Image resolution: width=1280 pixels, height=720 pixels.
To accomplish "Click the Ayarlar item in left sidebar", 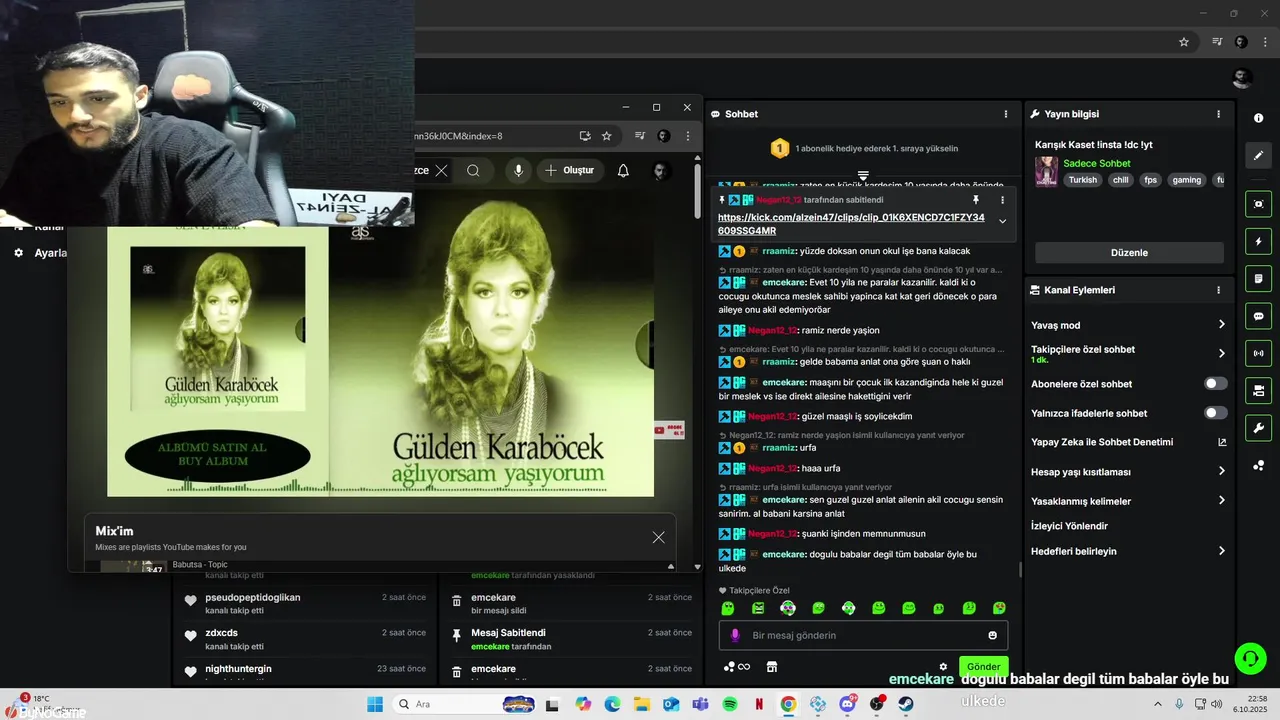I will tap(40, 253).
